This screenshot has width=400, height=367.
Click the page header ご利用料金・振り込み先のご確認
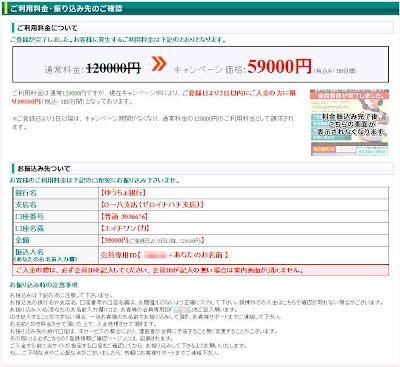click(66, 9)
